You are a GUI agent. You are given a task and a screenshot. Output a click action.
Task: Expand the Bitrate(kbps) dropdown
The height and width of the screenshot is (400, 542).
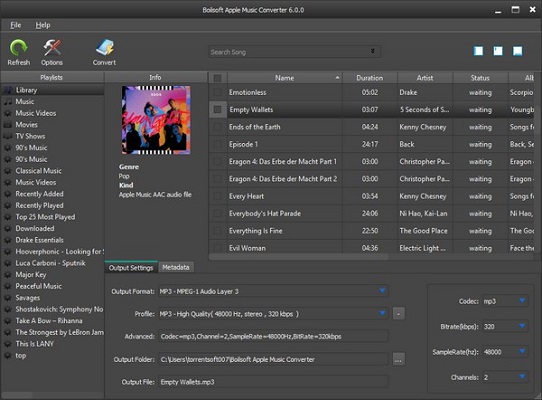click(x=522, y=326)
